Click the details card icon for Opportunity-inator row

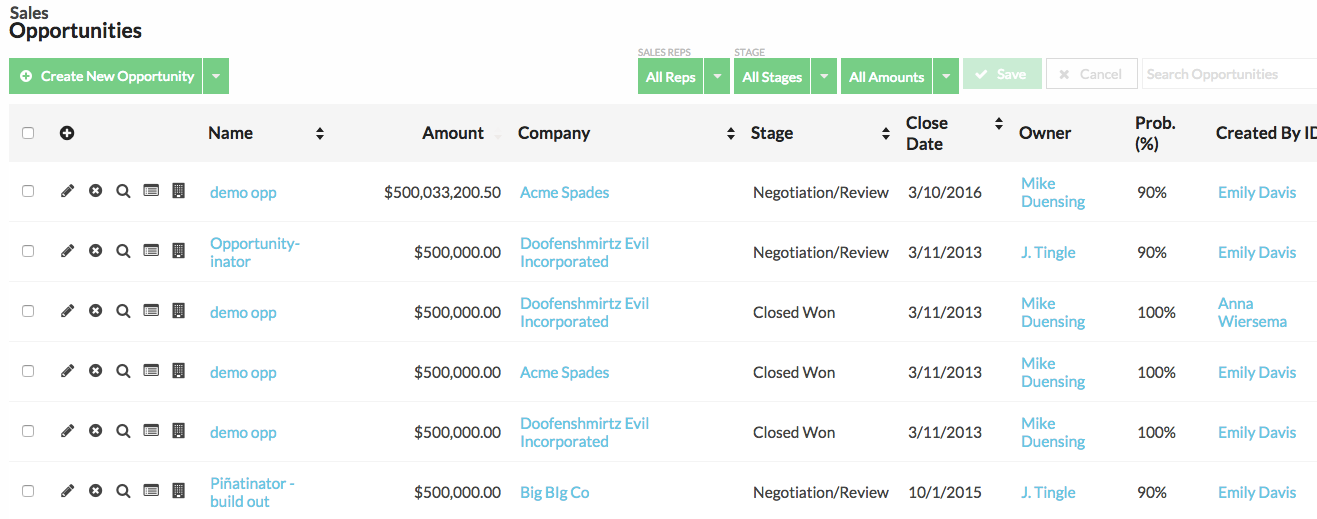pos(151,251)
